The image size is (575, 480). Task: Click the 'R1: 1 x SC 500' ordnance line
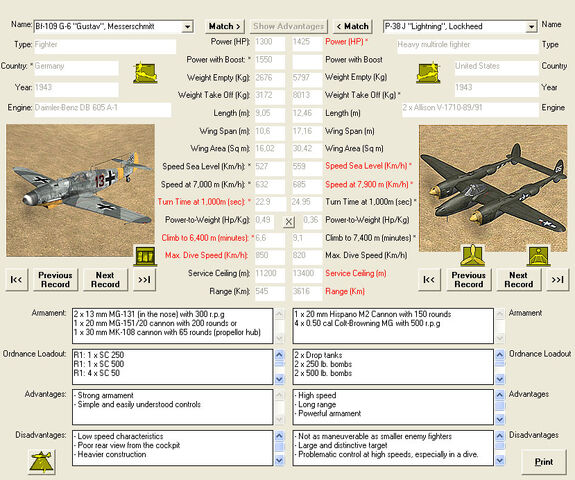[x=99, y=364]
